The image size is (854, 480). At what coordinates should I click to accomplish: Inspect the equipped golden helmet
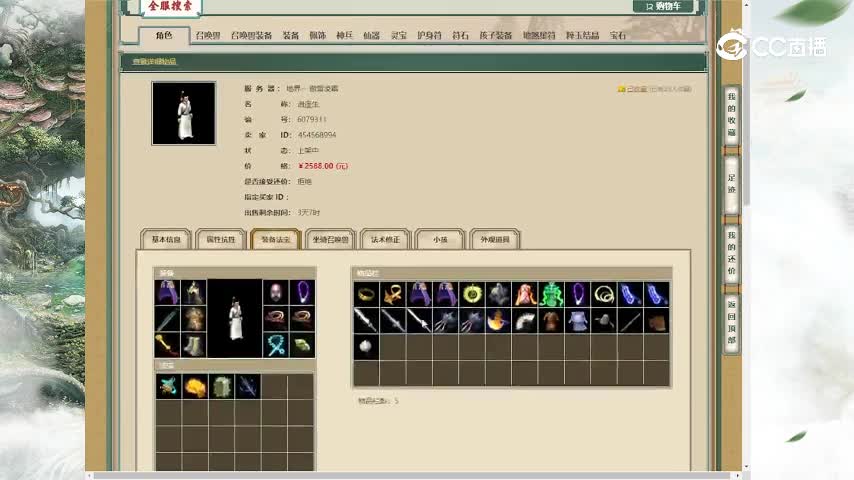click(x=193, y=293)
